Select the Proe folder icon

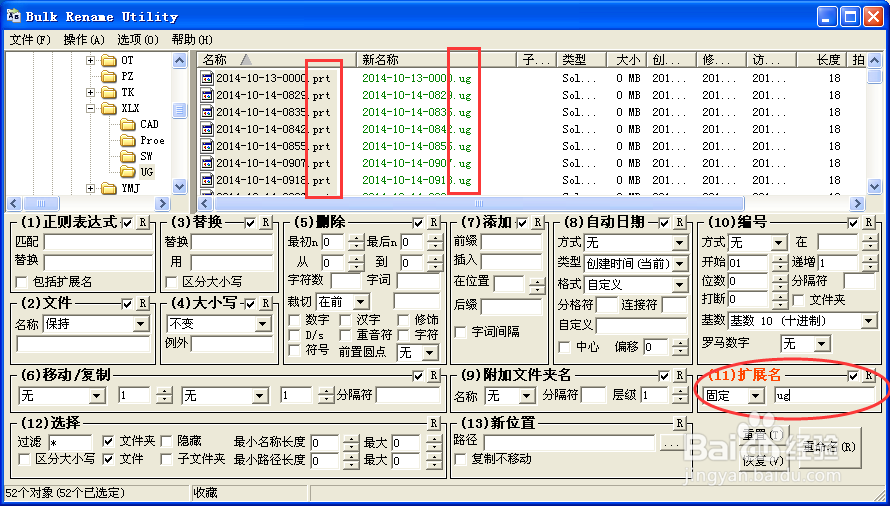click(x=128, y=140)
